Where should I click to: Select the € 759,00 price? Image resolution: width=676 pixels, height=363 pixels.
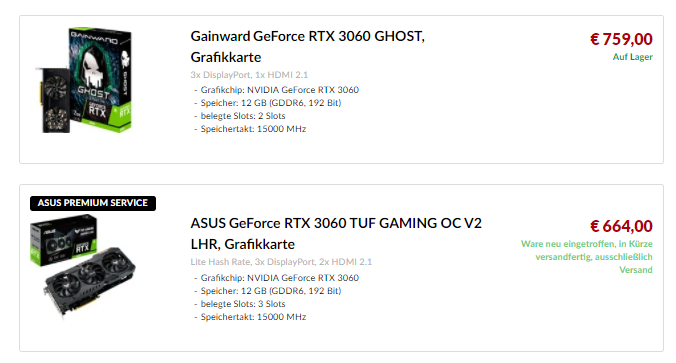(621, 39)
